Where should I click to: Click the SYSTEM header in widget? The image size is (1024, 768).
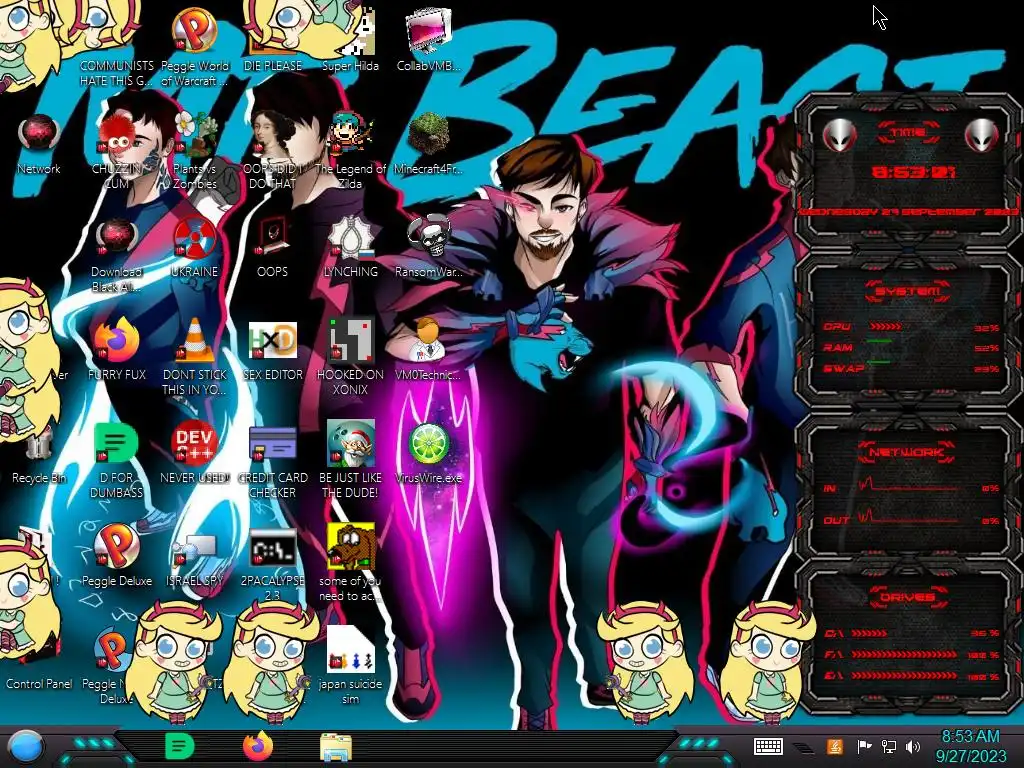(908, 291)
